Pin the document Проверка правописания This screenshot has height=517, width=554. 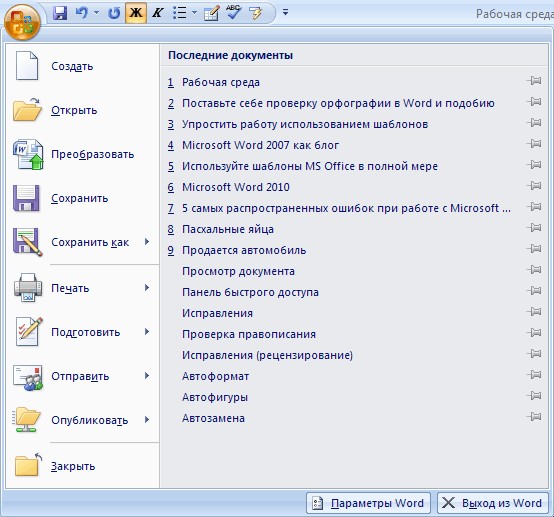coord(534,333)
